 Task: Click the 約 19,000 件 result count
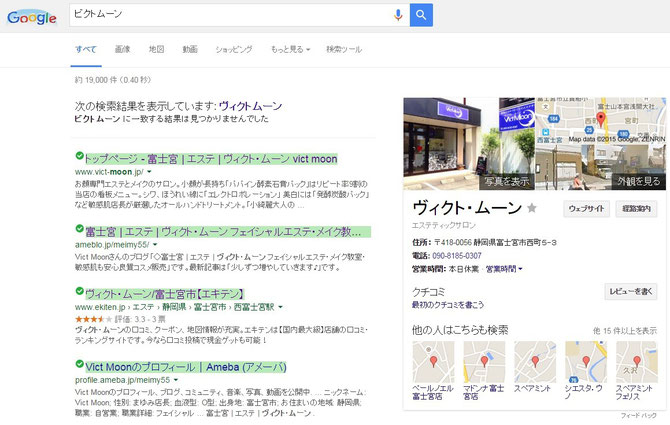pos(113,80)
